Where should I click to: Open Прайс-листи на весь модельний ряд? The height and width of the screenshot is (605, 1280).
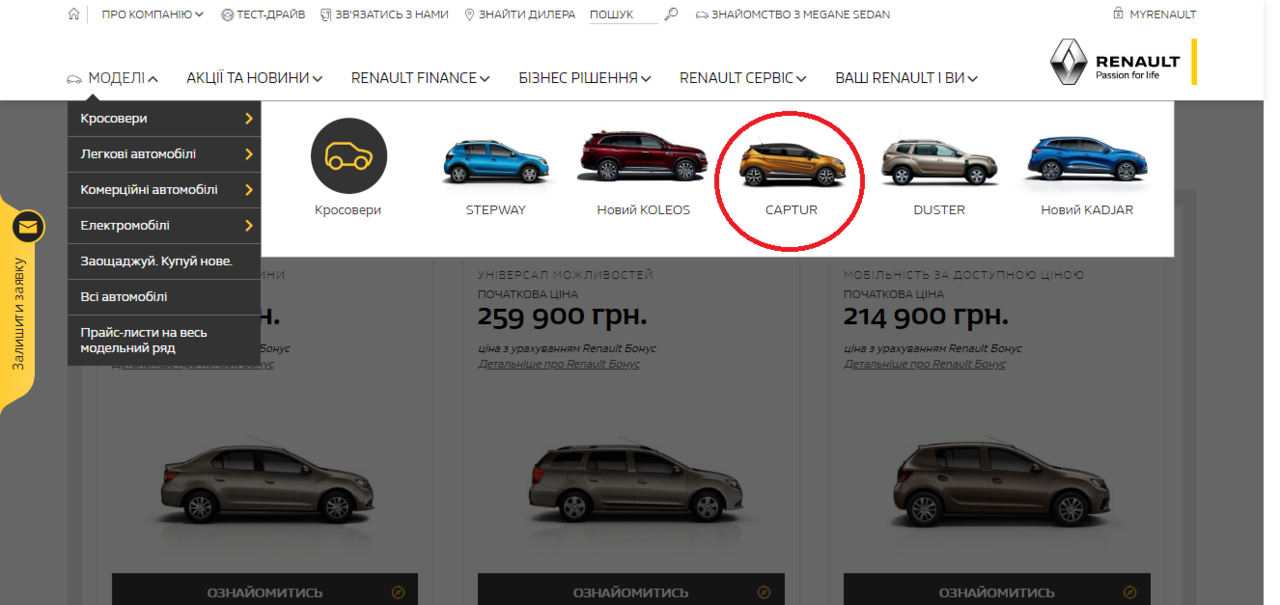click(x=164, y=340)
